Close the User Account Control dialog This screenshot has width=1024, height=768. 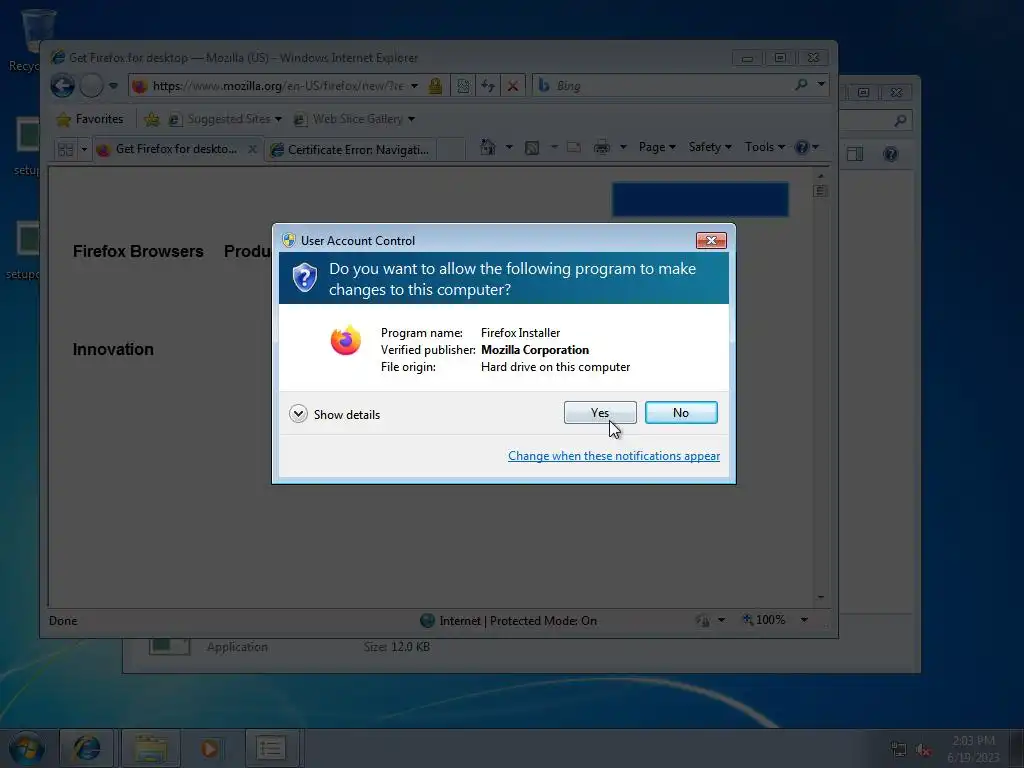711,240
